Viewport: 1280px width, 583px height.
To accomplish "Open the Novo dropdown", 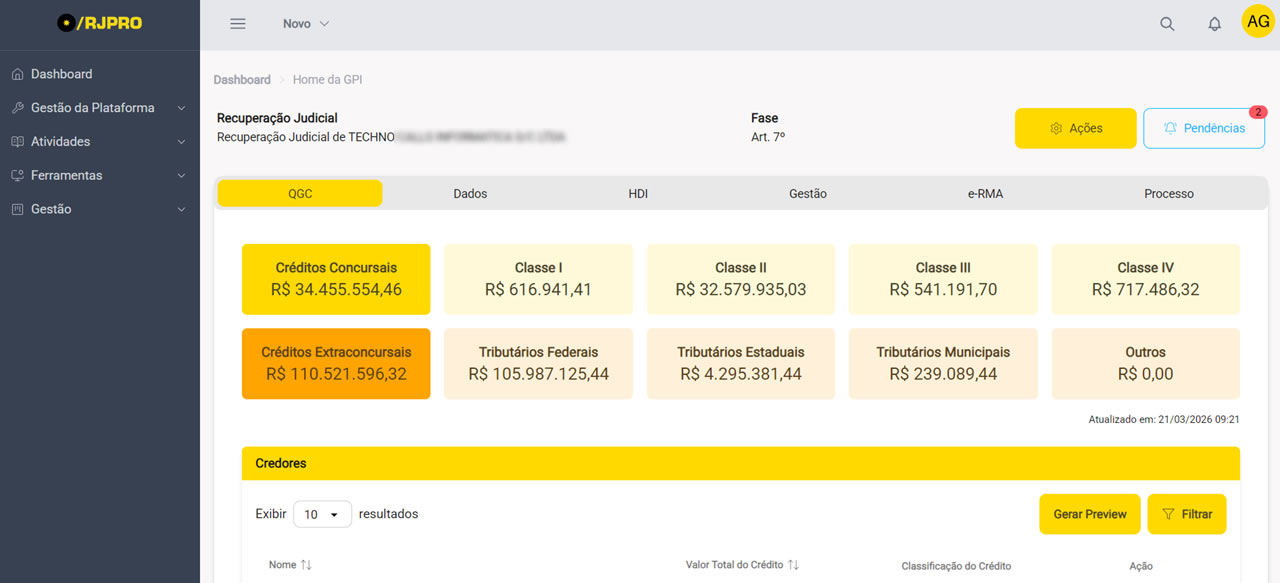I will [x=305, y=24].
